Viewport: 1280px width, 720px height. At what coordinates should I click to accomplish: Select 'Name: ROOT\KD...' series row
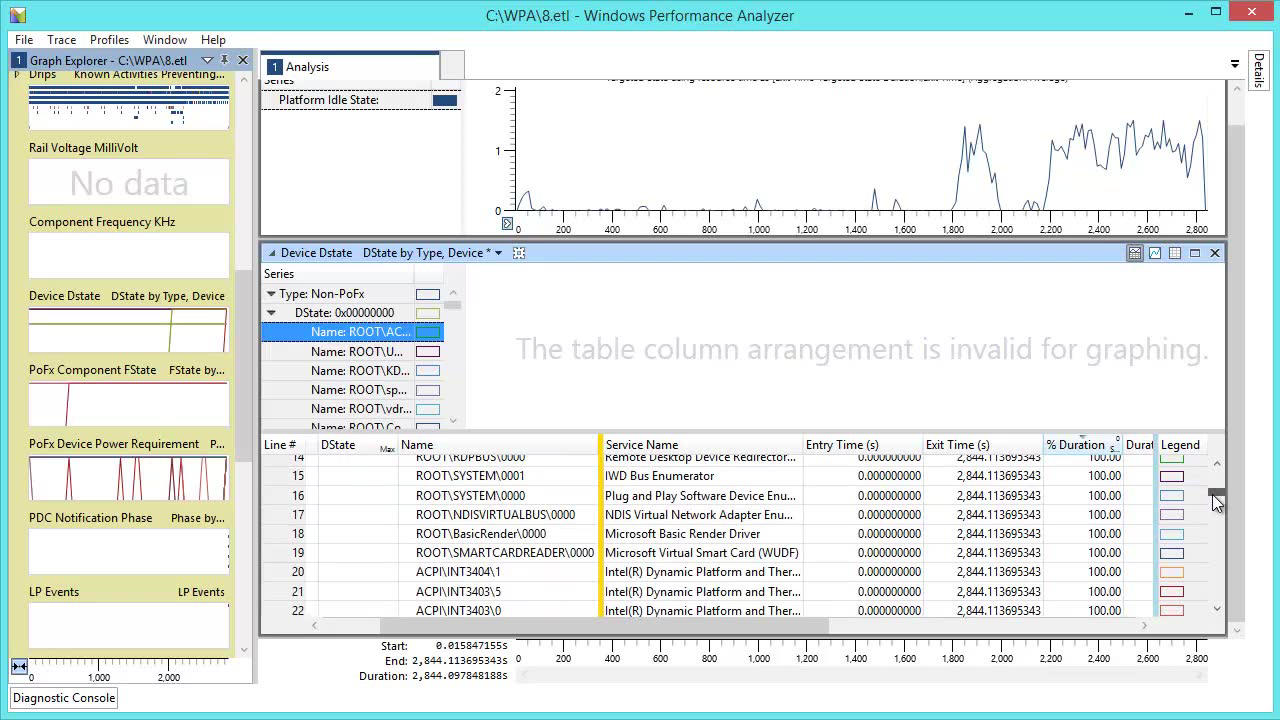coord(352,371)
